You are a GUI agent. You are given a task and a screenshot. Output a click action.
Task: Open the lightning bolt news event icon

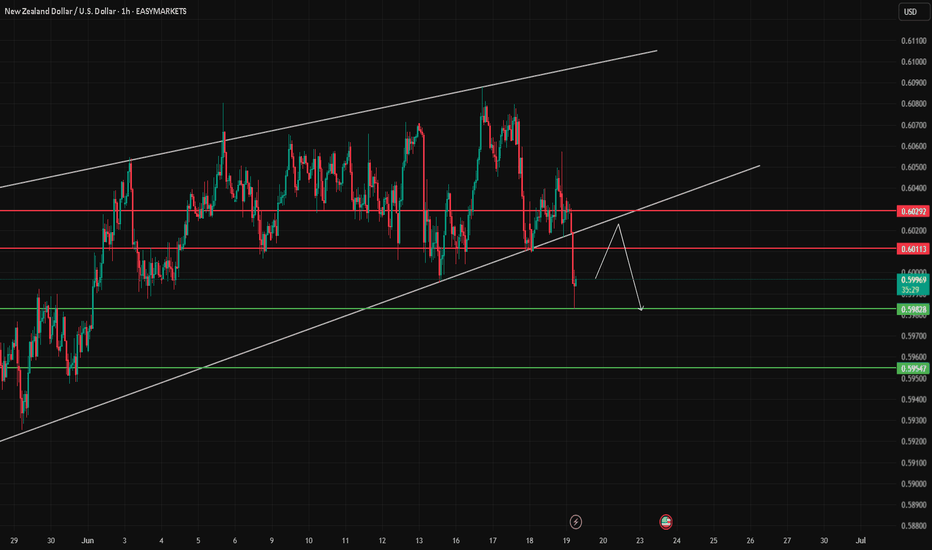click(575, 522)
